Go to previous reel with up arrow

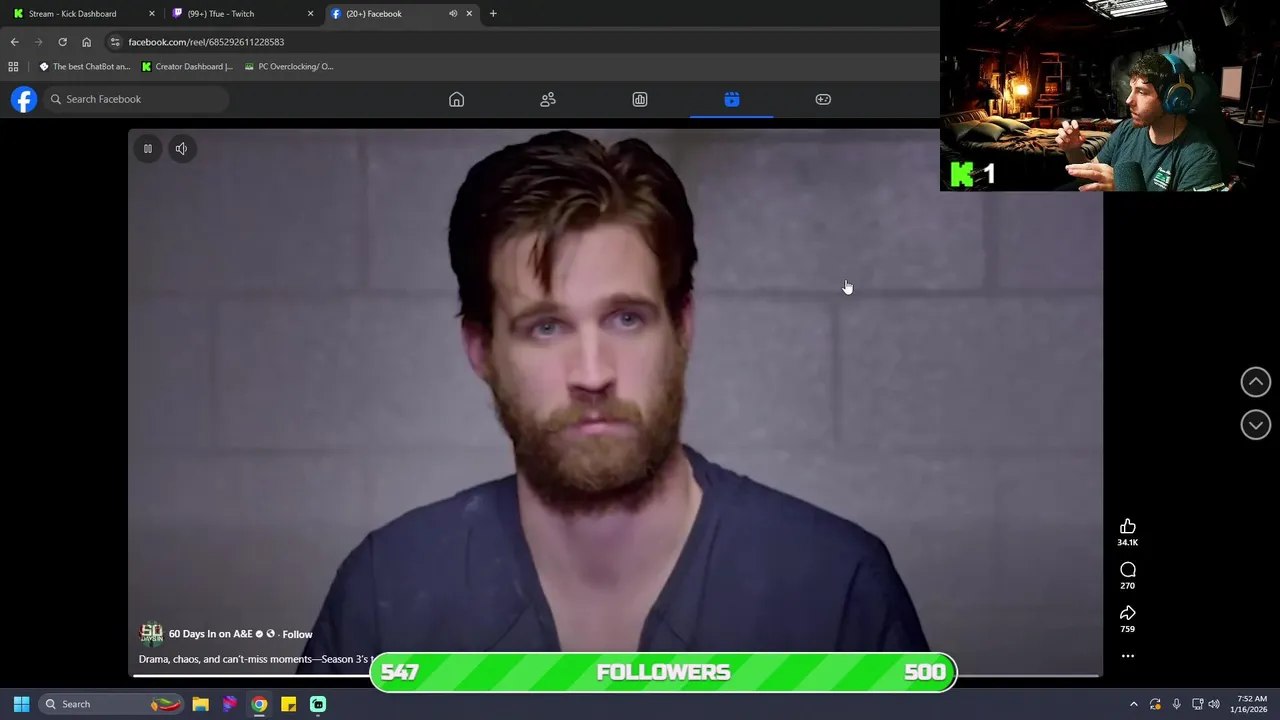pyautogui.click(x=1255, y=382)
